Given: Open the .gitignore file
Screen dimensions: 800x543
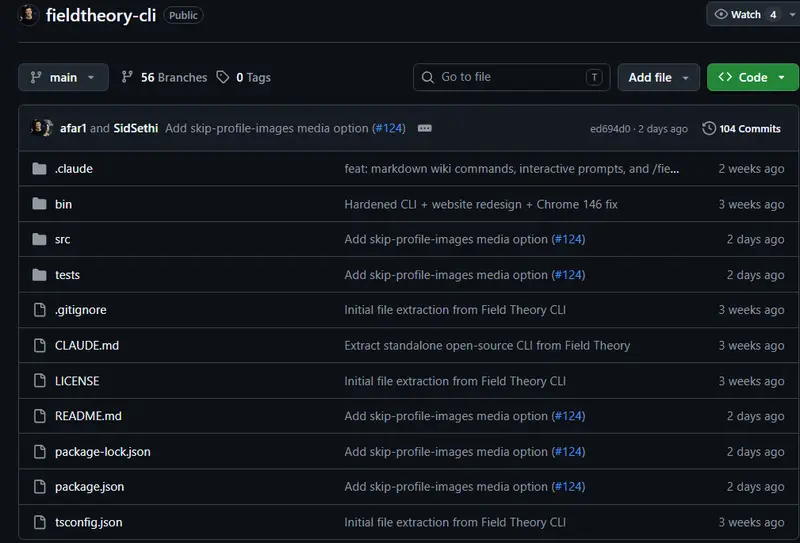Looking at the screenshot, I should (x=81, y=310).
